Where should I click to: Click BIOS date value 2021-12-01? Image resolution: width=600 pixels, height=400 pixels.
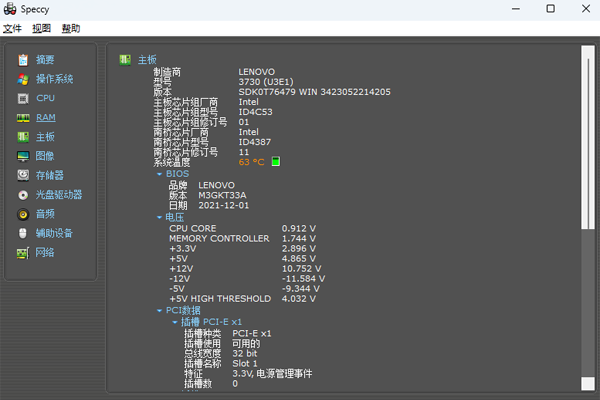coord(223,206)
